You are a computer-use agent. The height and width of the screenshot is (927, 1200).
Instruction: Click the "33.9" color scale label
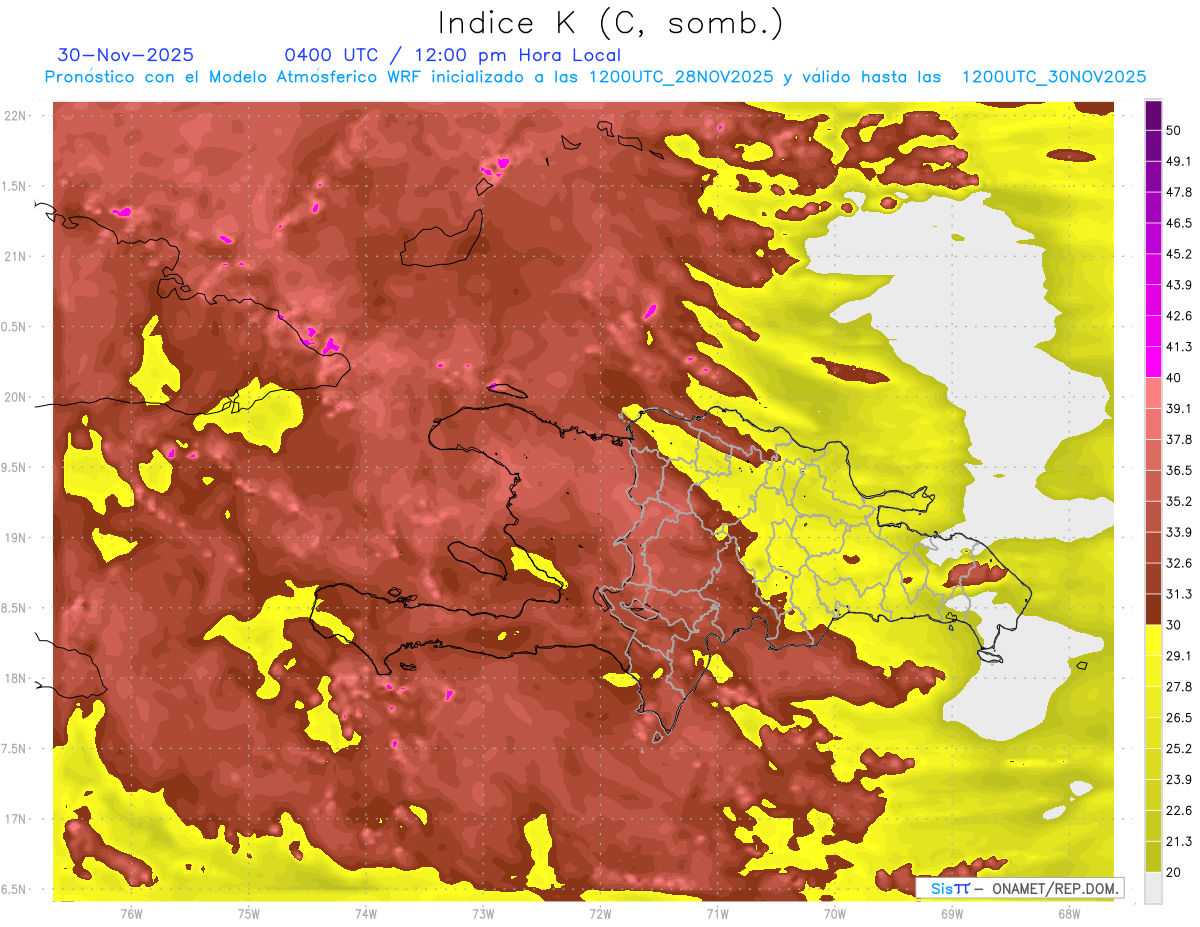click(x=1179, y=532)
